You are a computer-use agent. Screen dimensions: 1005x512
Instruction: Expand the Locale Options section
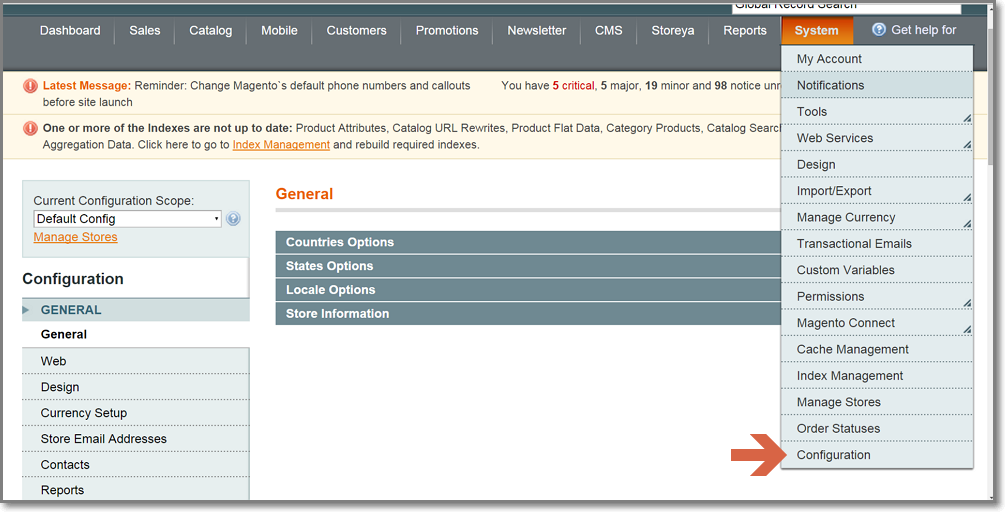[x=527, y=290]
